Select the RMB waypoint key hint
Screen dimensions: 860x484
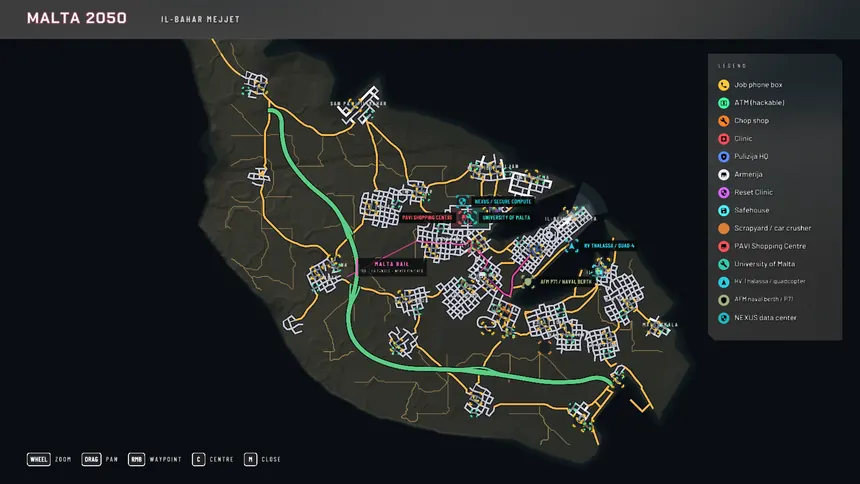click(136, 459)
